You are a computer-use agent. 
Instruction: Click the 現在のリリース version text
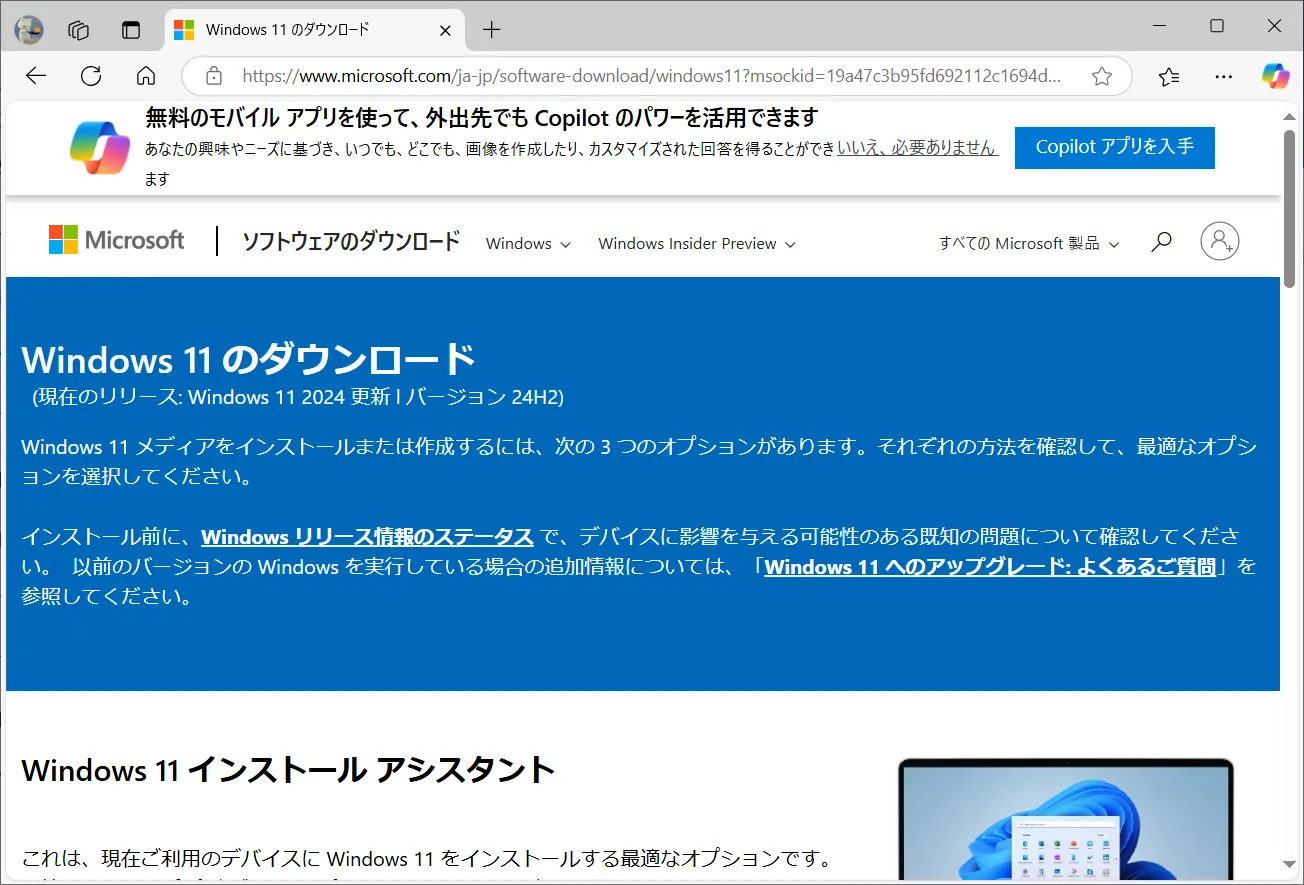tap(298, 397)
